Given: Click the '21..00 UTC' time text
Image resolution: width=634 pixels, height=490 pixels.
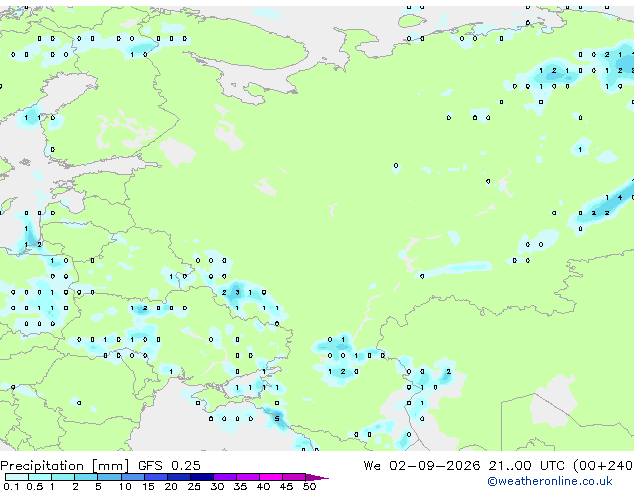Looking at the screenshot, I should tap(526, 466).
